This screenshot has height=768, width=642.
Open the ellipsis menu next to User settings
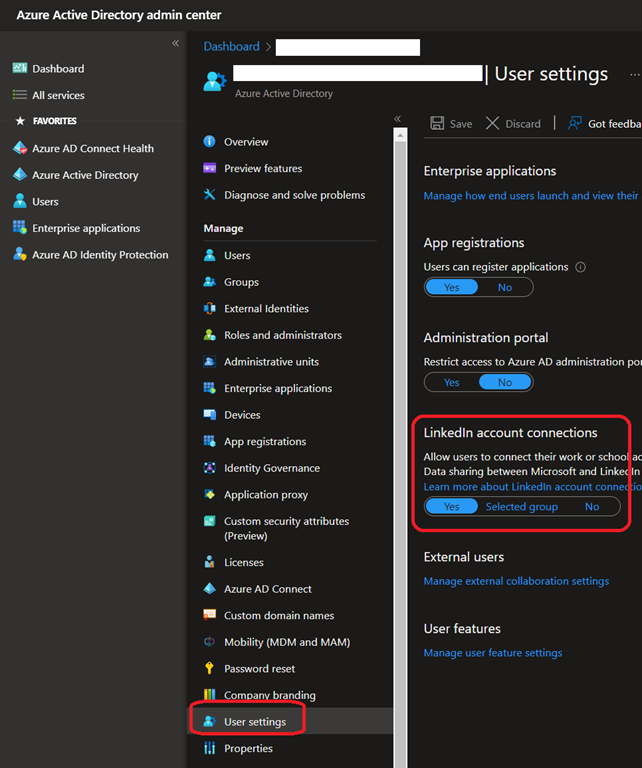pyautogui.click(x=634, y=75)
